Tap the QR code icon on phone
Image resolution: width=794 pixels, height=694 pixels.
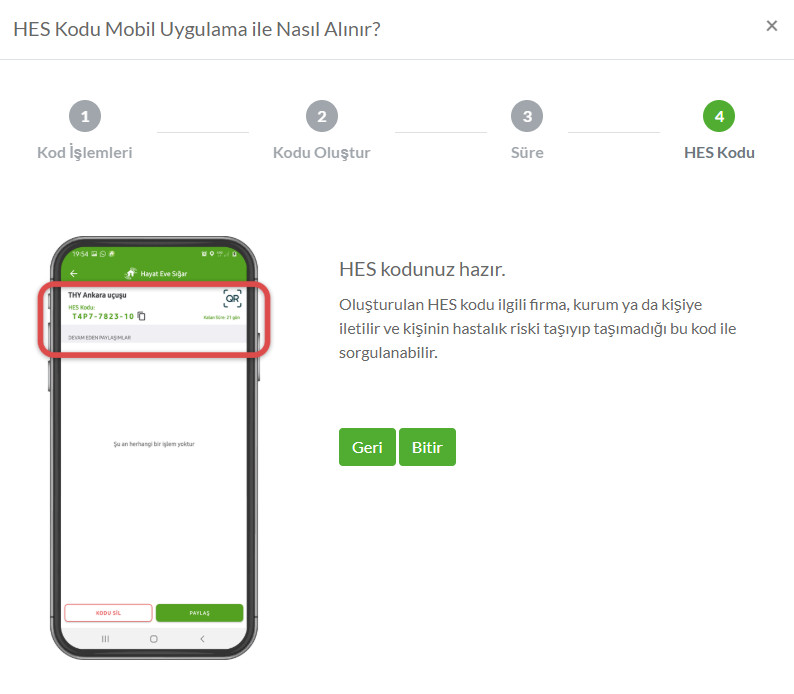click(232, 299)
